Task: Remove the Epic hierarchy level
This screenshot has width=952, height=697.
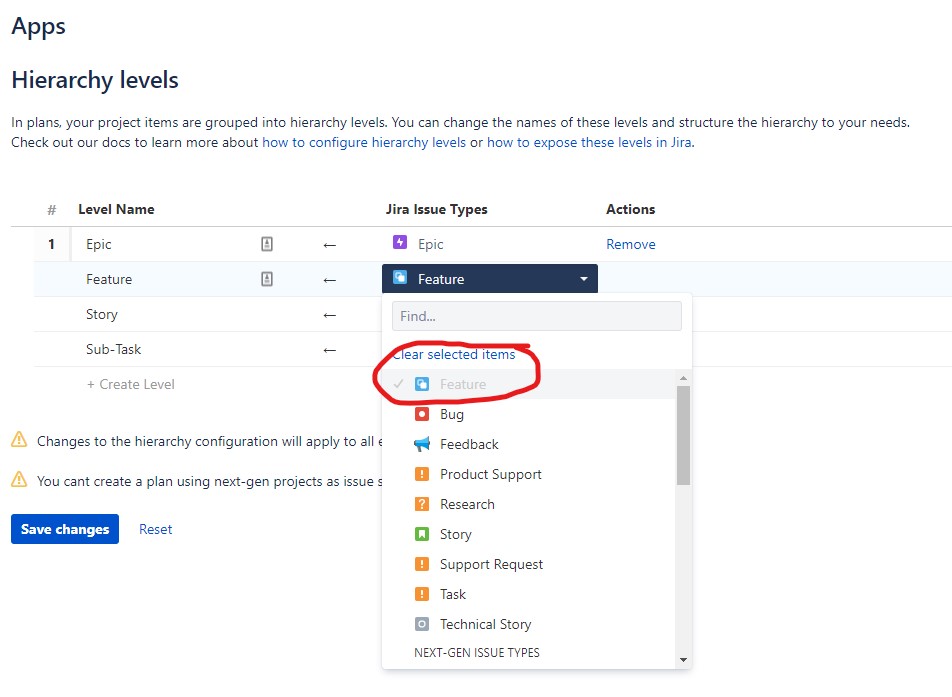Action: click(x=631, y=244)
